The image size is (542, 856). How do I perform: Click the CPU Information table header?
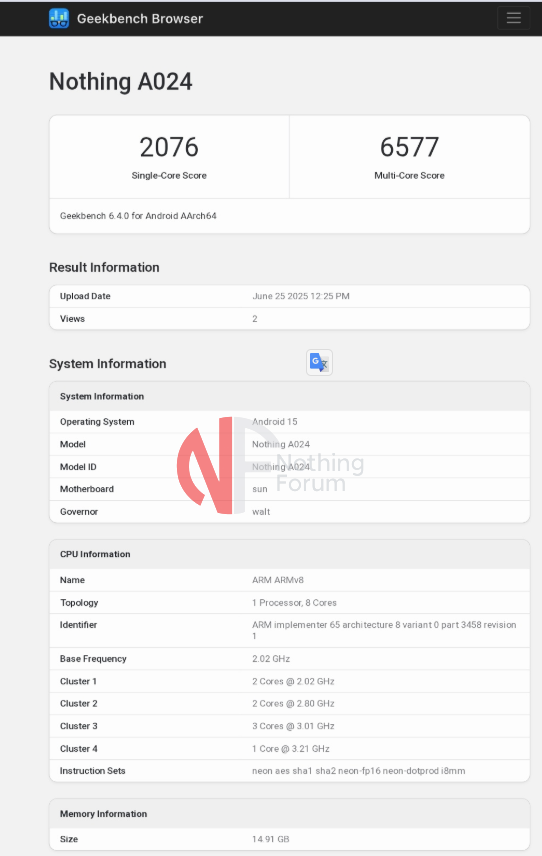tap(289, 554)
